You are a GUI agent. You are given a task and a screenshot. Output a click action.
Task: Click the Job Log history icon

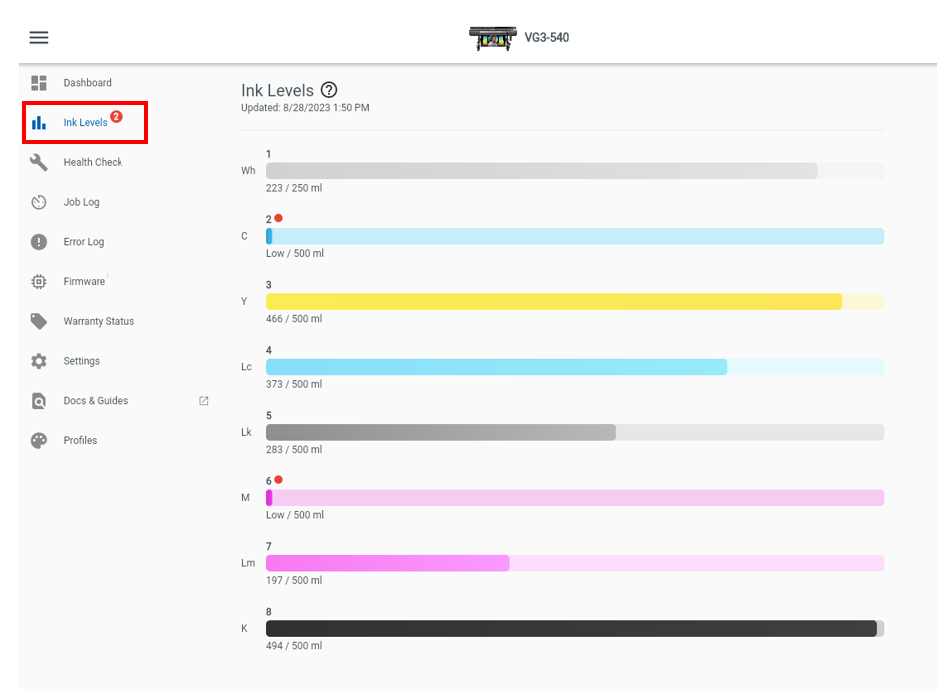[x=39, y=202]
